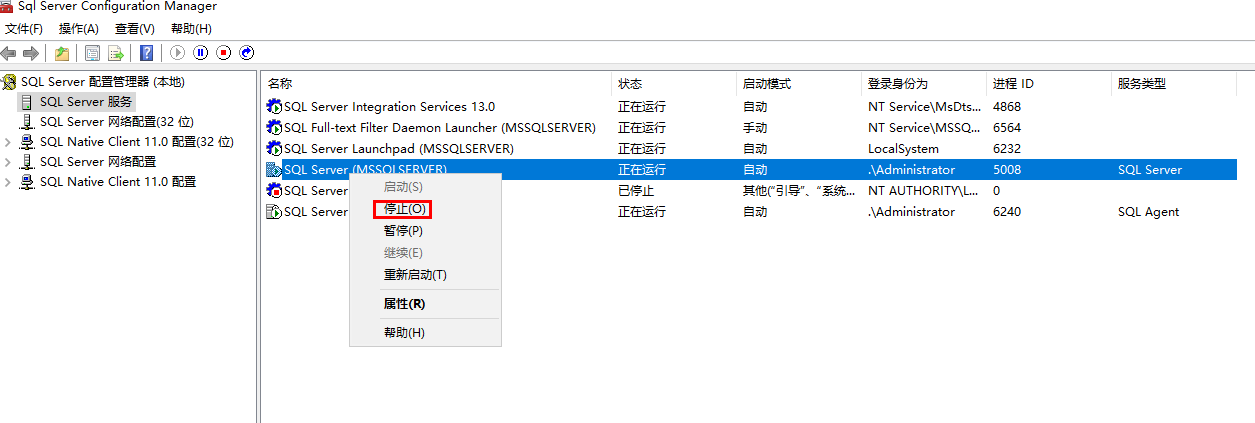
Task: Open Help via the question mark icon
Action: pos(147,53)
